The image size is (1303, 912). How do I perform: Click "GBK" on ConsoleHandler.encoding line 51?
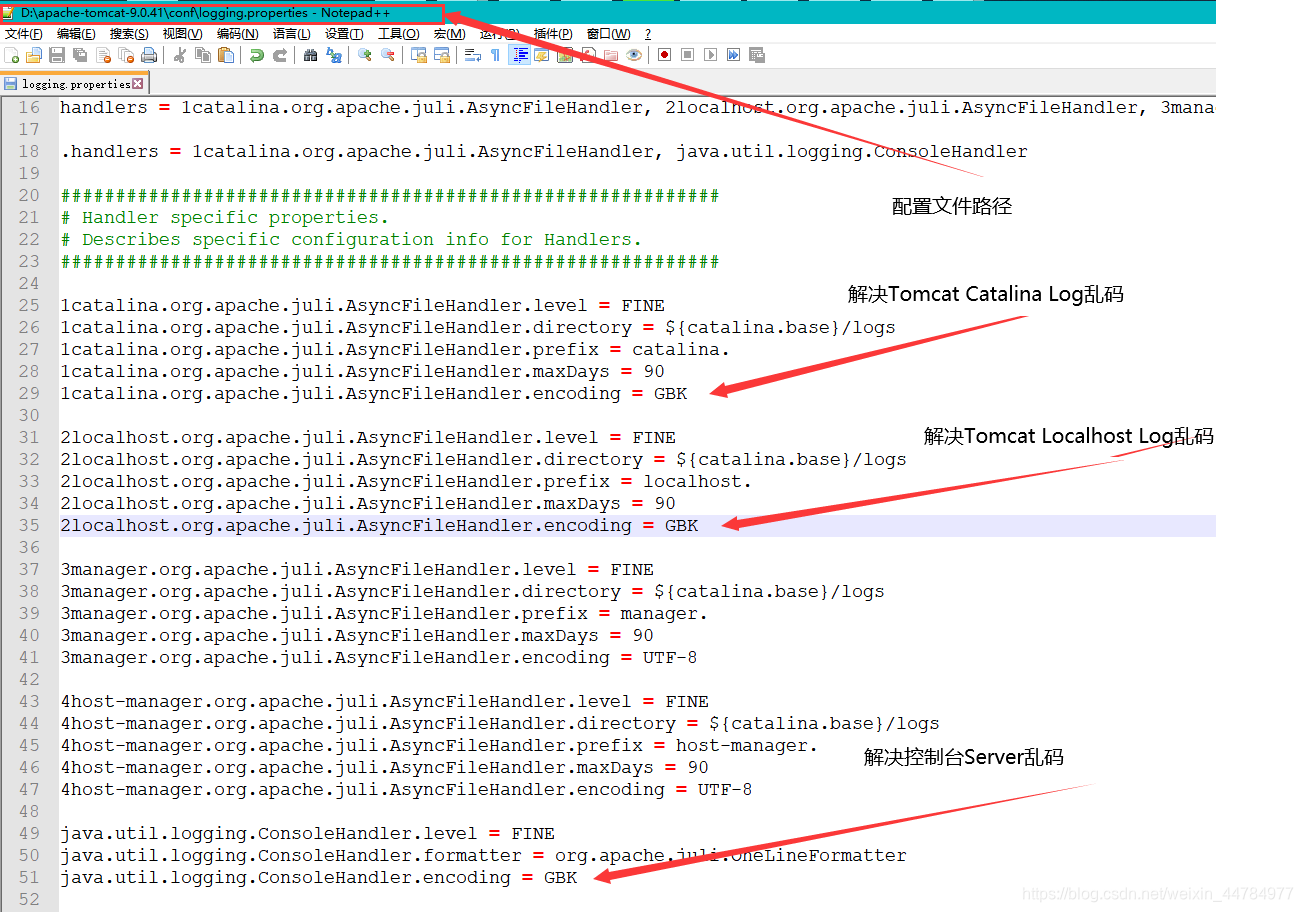coord(560,877)
